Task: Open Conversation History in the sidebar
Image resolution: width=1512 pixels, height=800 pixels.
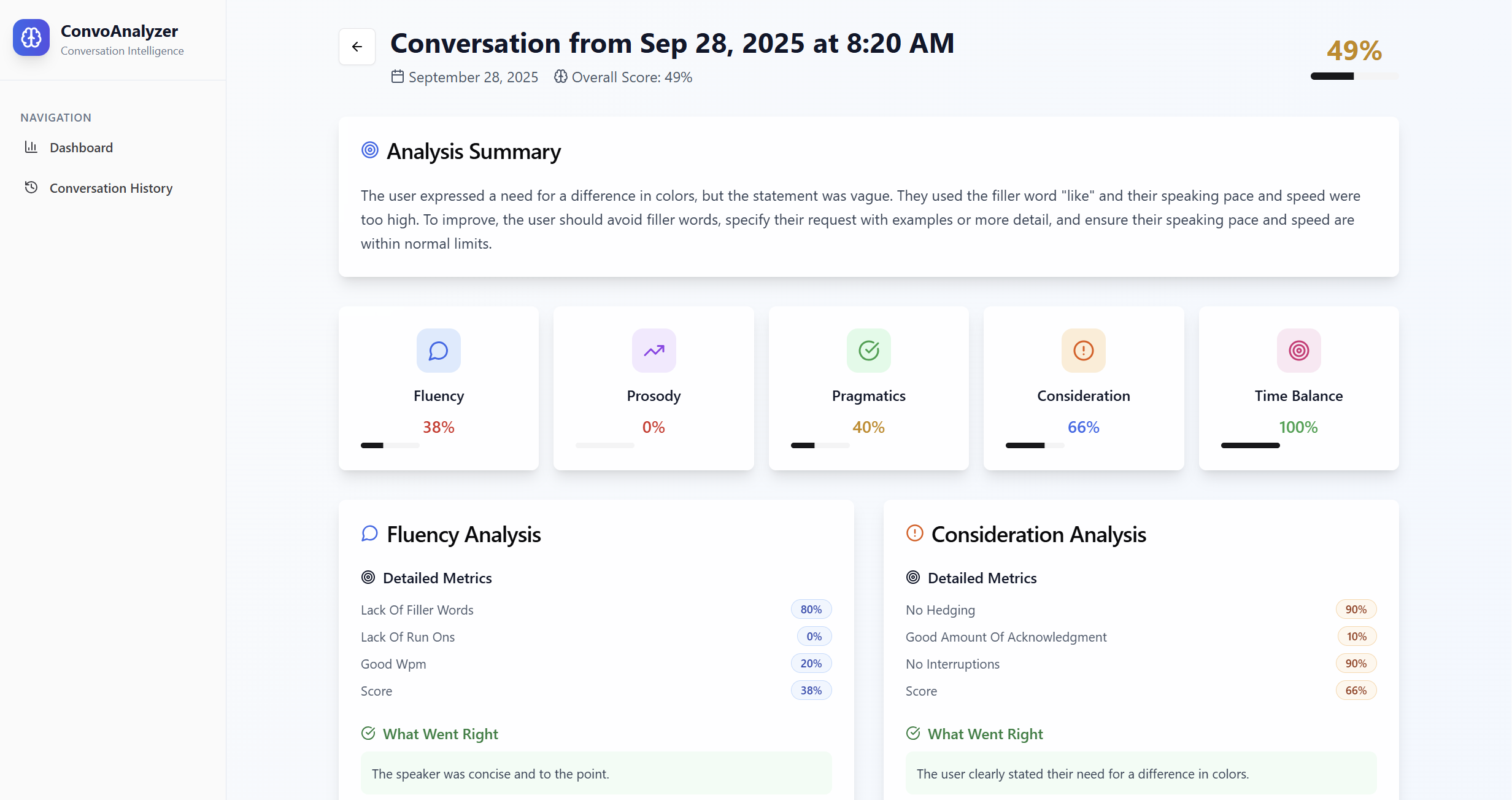Action: coord(110,188)
